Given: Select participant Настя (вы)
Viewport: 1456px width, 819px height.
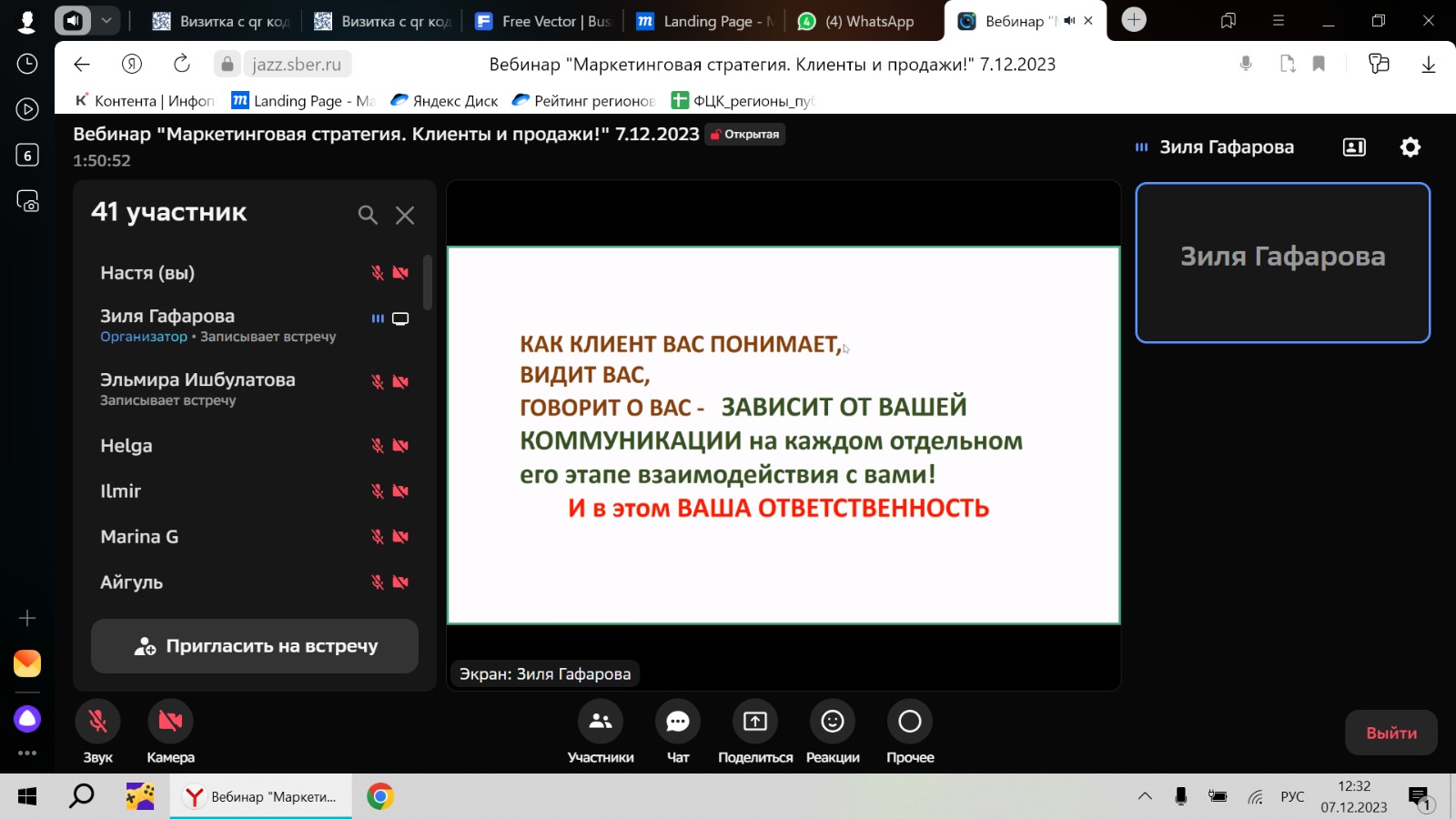Looking at the screenshot, I should click(x=255, y=273).
